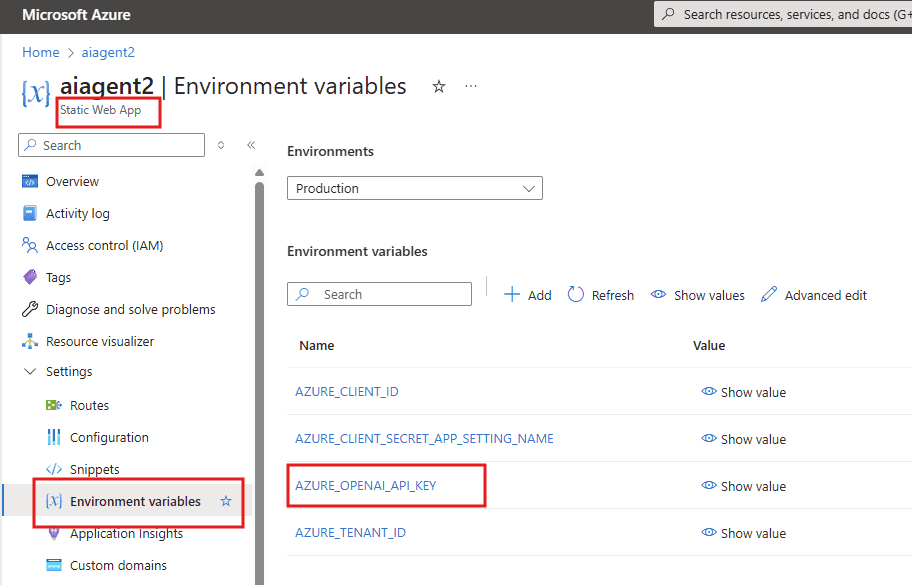Click the favorite star beside page title
The image size is (912, 585).
pos(438,87)
